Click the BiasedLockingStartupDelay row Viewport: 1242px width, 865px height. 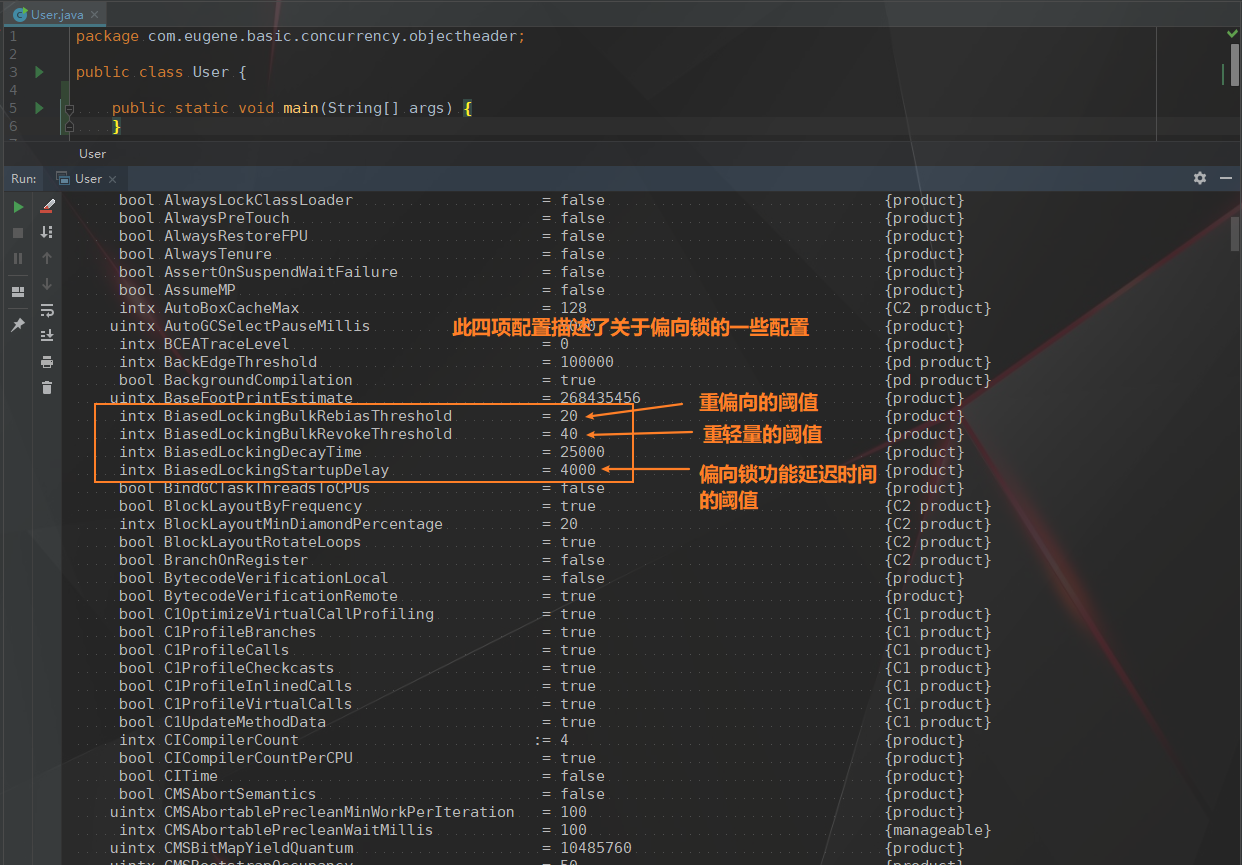point(541,470)
